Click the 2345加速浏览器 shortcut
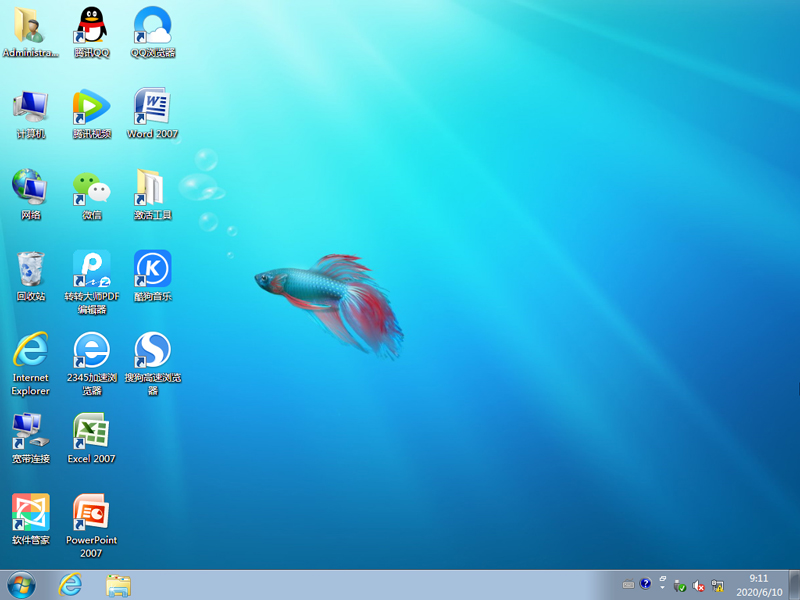This screenshot has height=600, width=800. coord(92,350)
